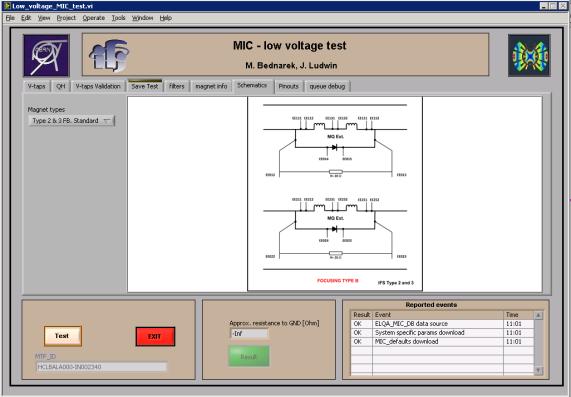
Task: Click the IFJ logo in header
Action: coord(109,55)
